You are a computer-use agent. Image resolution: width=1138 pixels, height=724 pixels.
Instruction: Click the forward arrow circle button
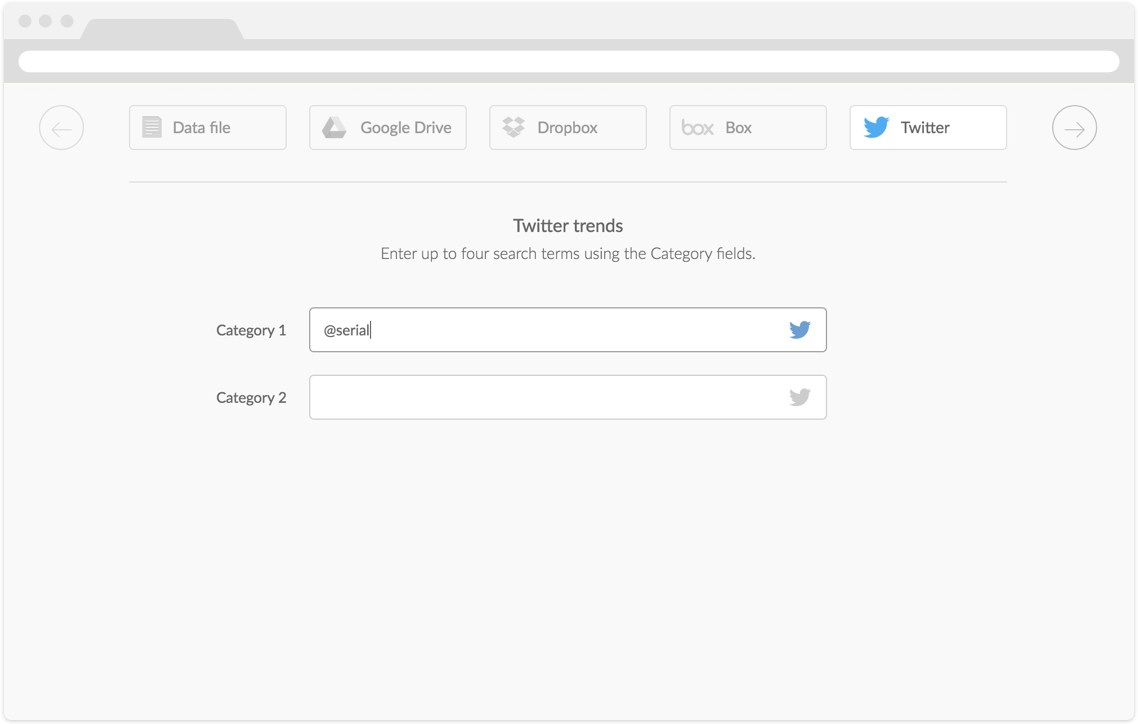pyautogui.click(x=1074, y=128)
